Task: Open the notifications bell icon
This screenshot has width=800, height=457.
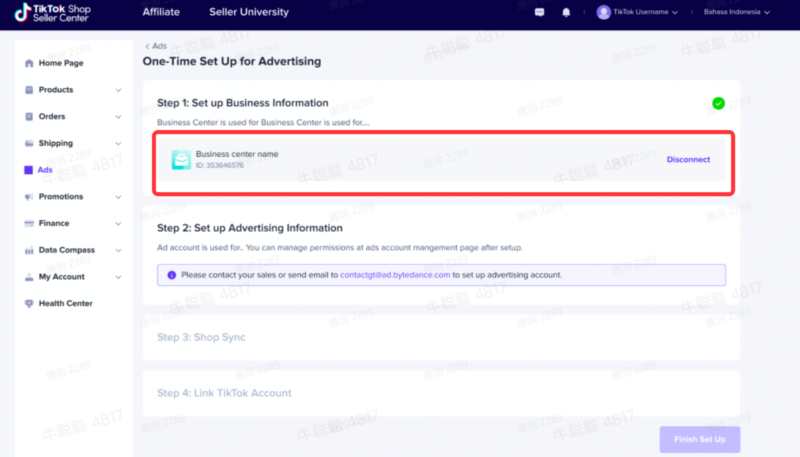Action: coord(566,12)
